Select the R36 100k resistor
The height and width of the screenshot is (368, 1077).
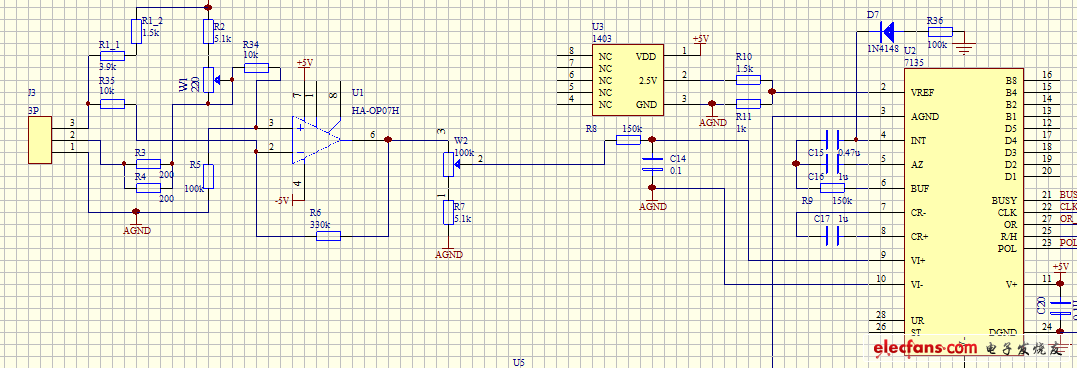[940, 31]
